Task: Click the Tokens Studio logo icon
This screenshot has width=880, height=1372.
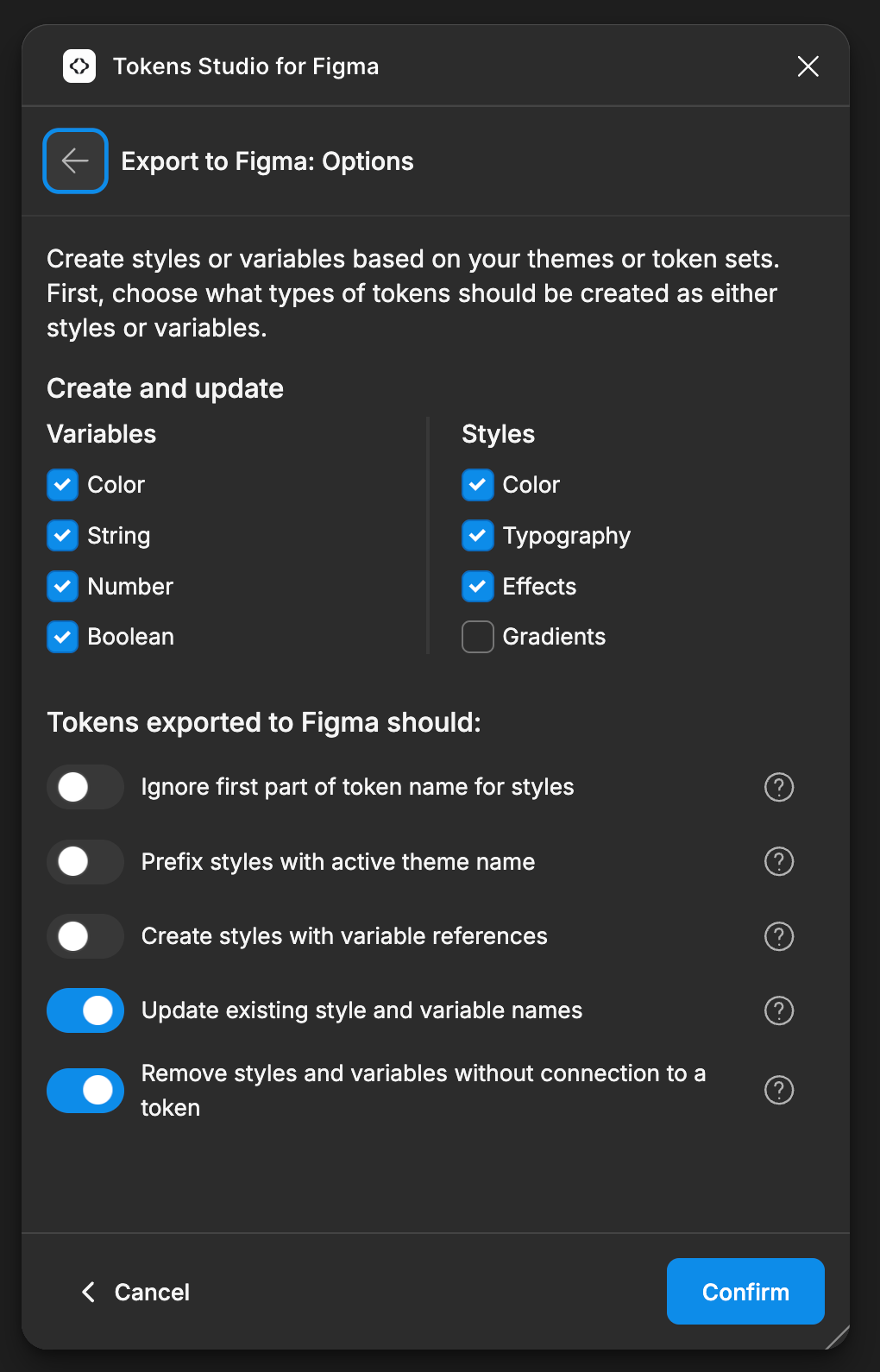Action: 79,66
